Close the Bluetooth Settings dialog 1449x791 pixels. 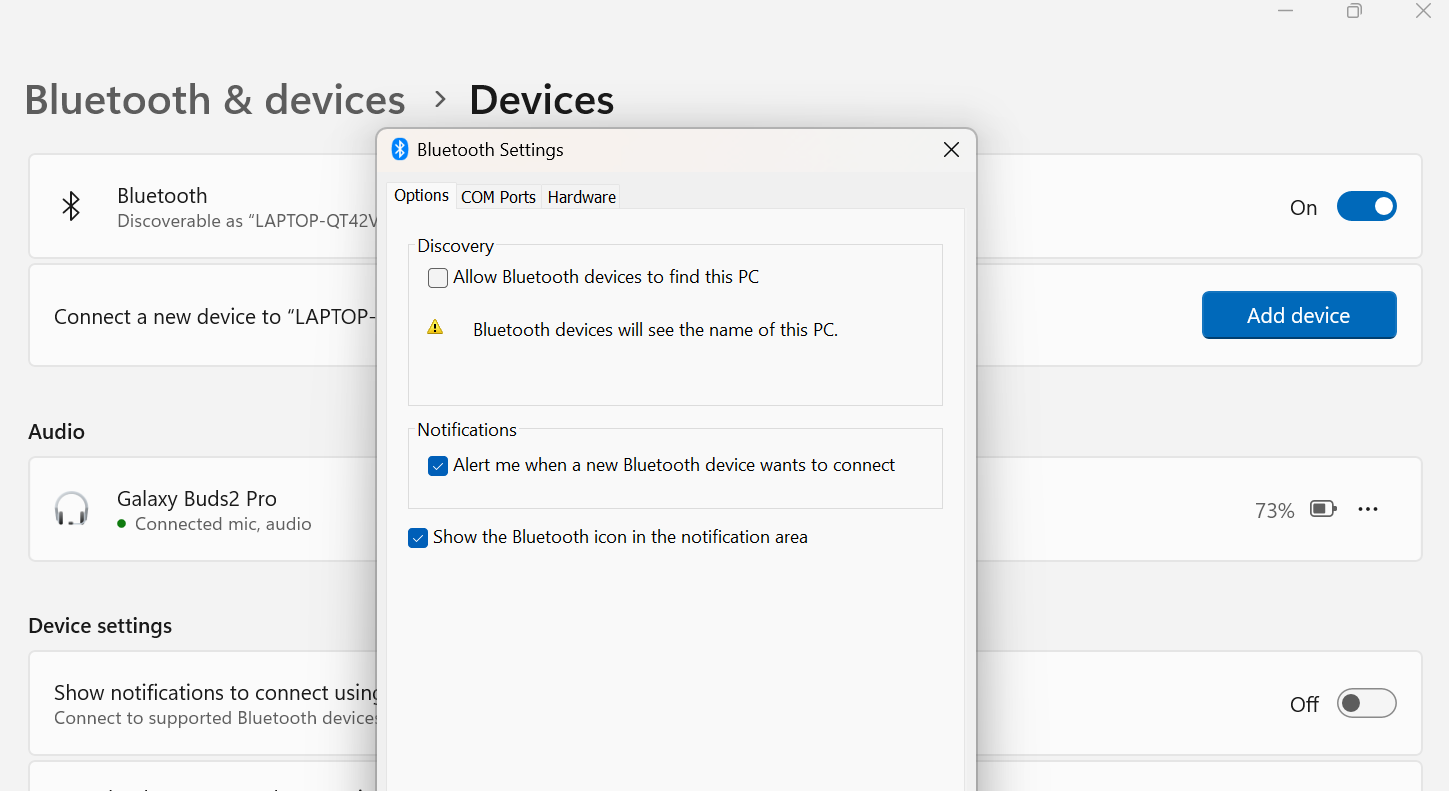[951, 149]
